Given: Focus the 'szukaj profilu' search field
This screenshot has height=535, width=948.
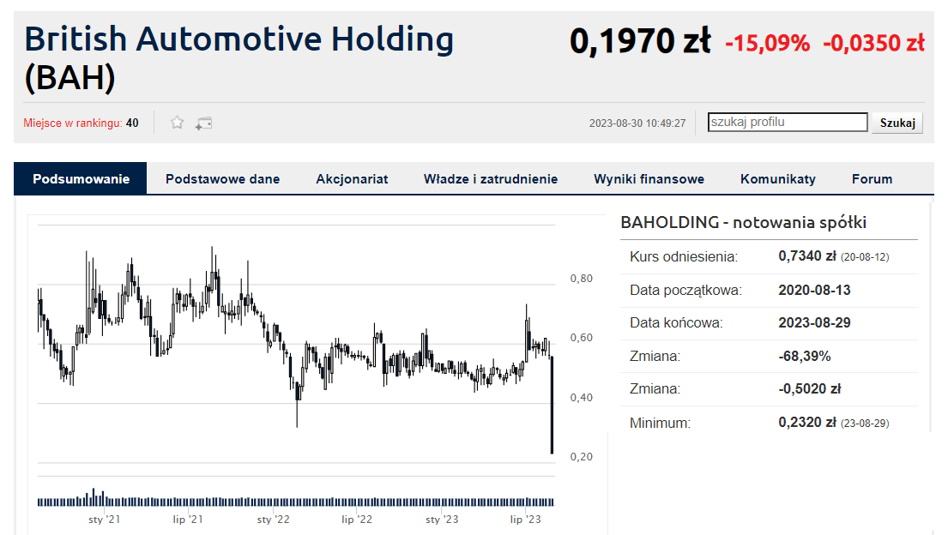Looking at the screenshot, I should pyautogui.click(x=788, y=122).
